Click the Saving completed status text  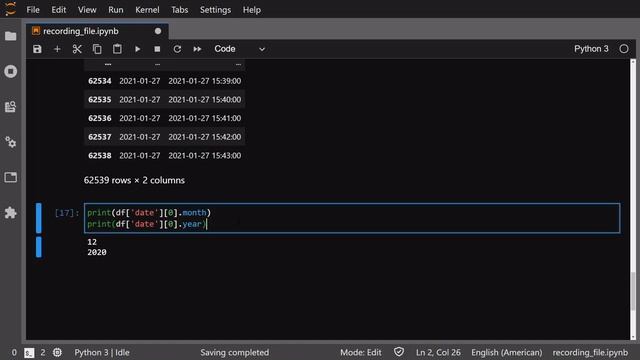tap(235, 353)
